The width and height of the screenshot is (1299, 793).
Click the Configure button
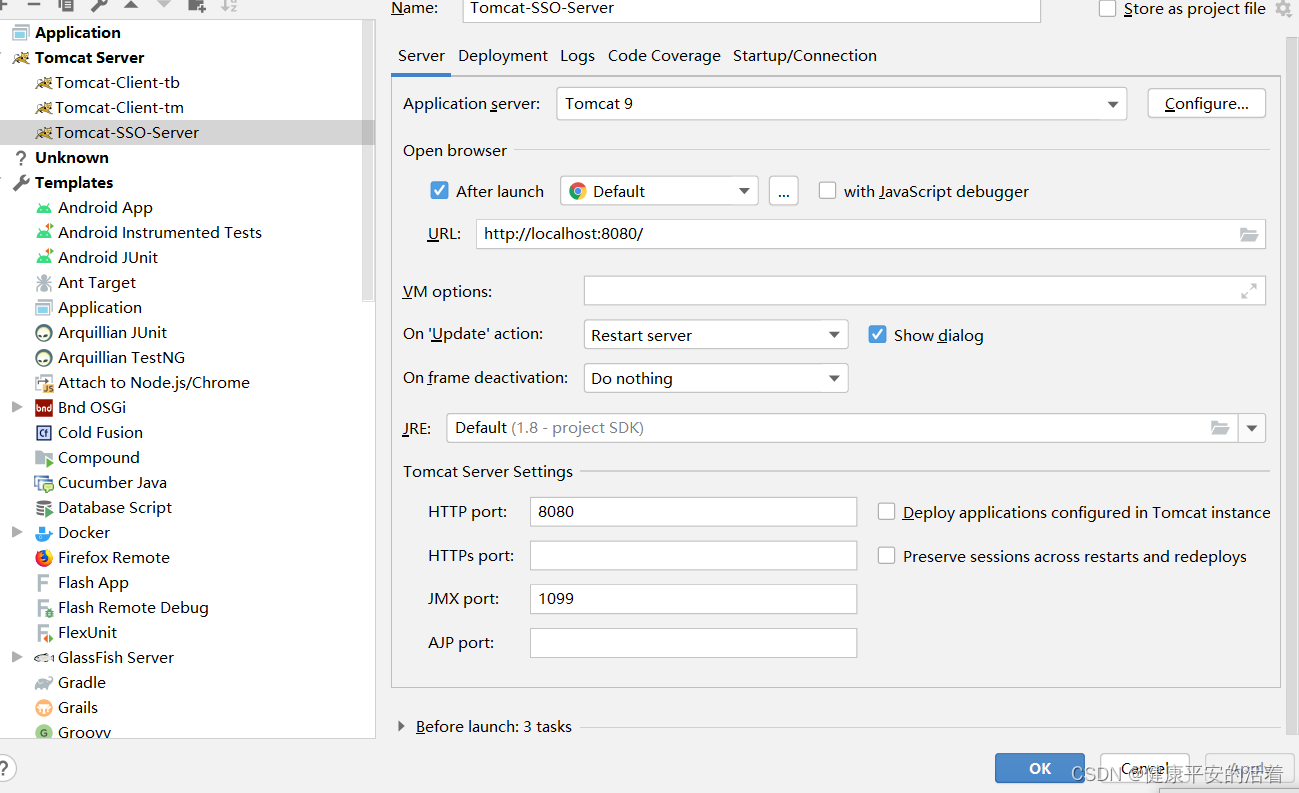[x=1206, y=103]
